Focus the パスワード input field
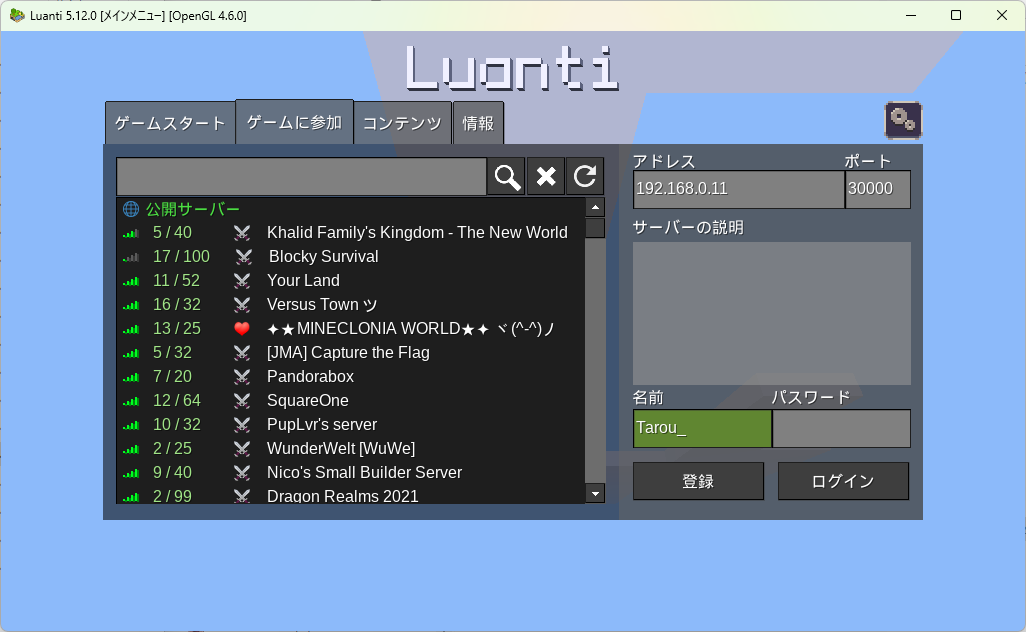This screenshot has height=632, width=1026. point(841,429)
